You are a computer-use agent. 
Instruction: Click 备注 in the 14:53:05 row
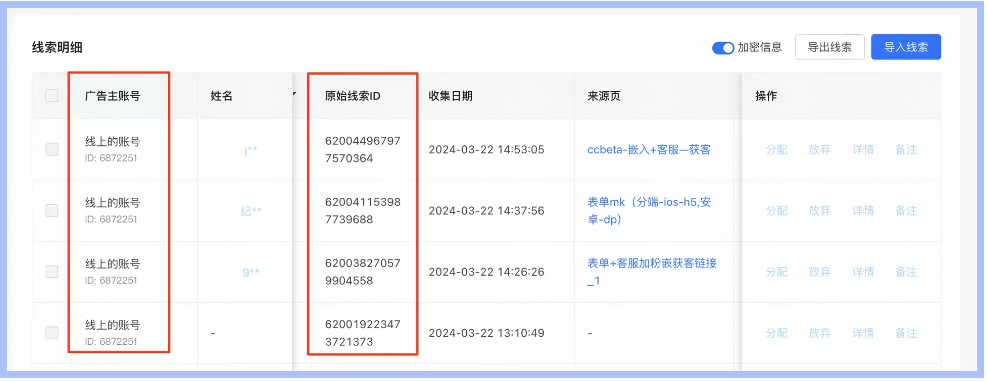coord(906,150)
